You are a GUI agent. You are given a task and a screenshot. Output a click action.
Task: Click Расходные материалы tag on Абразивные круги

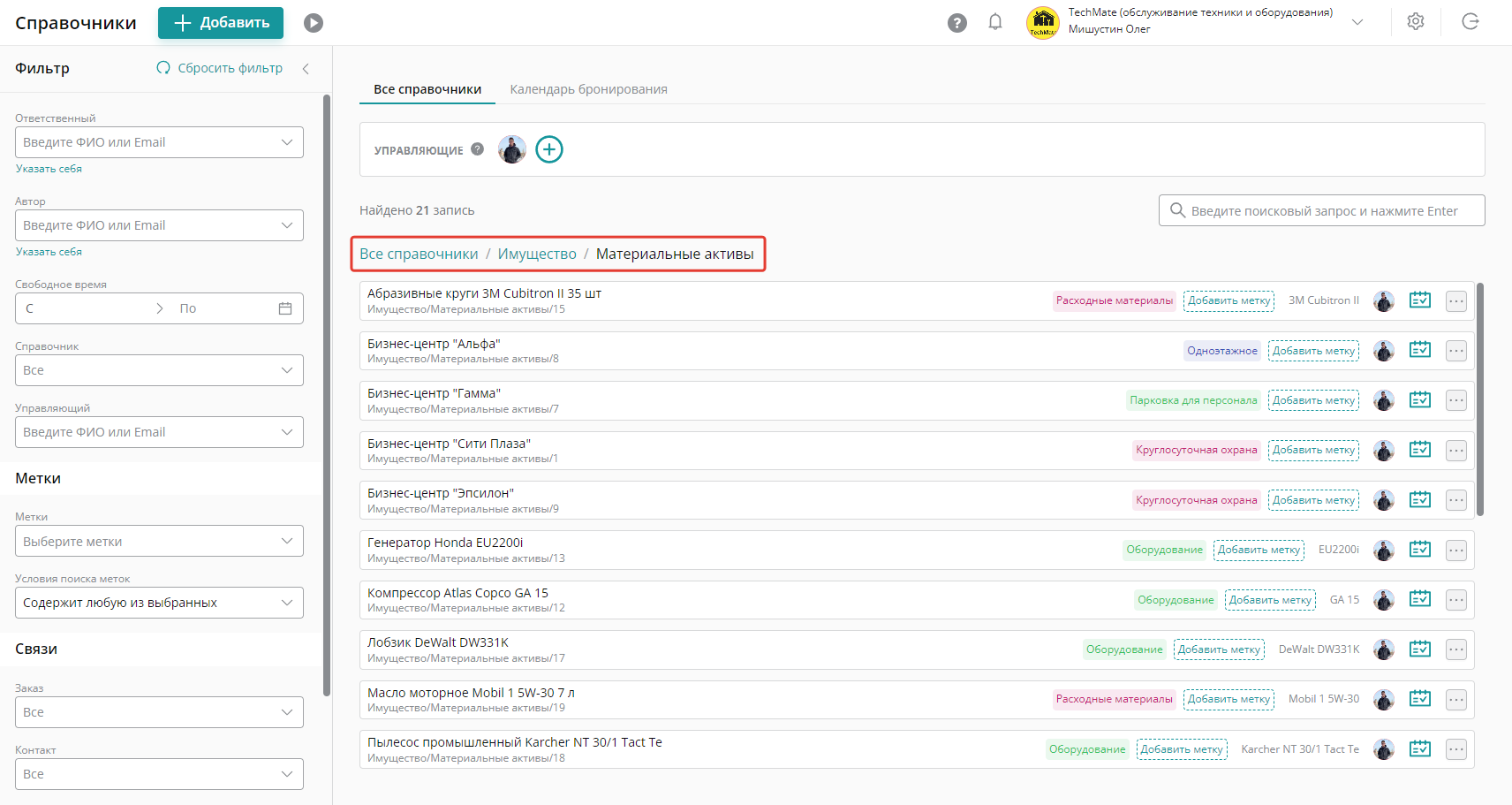pyautogui.click(x=1115, y=300)
